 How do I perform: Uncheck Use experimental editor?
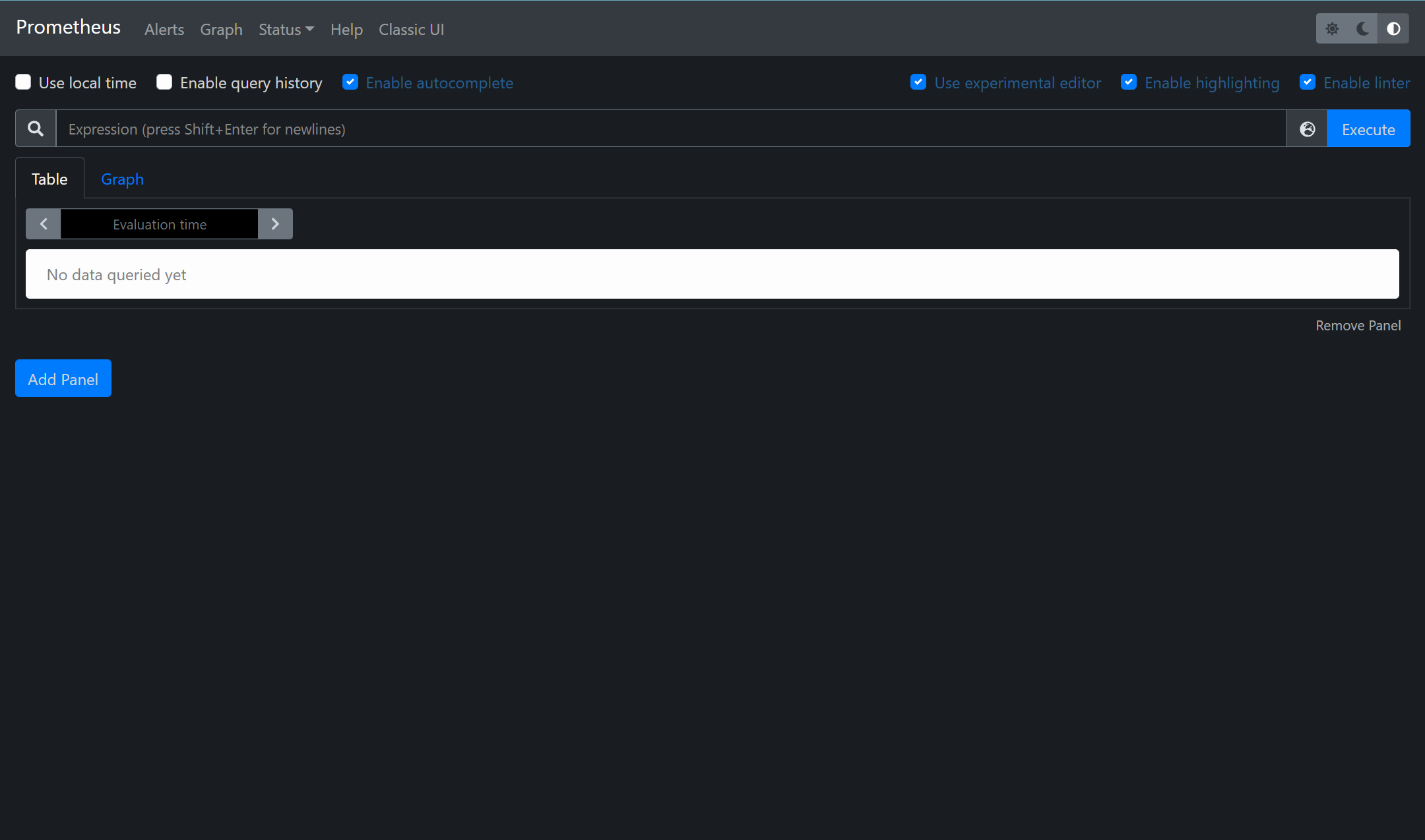(918, 82)
